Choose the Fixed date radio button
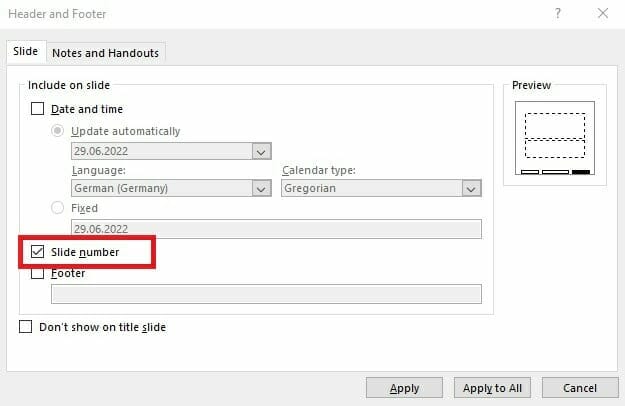625x406 pixels. (58, 208)
